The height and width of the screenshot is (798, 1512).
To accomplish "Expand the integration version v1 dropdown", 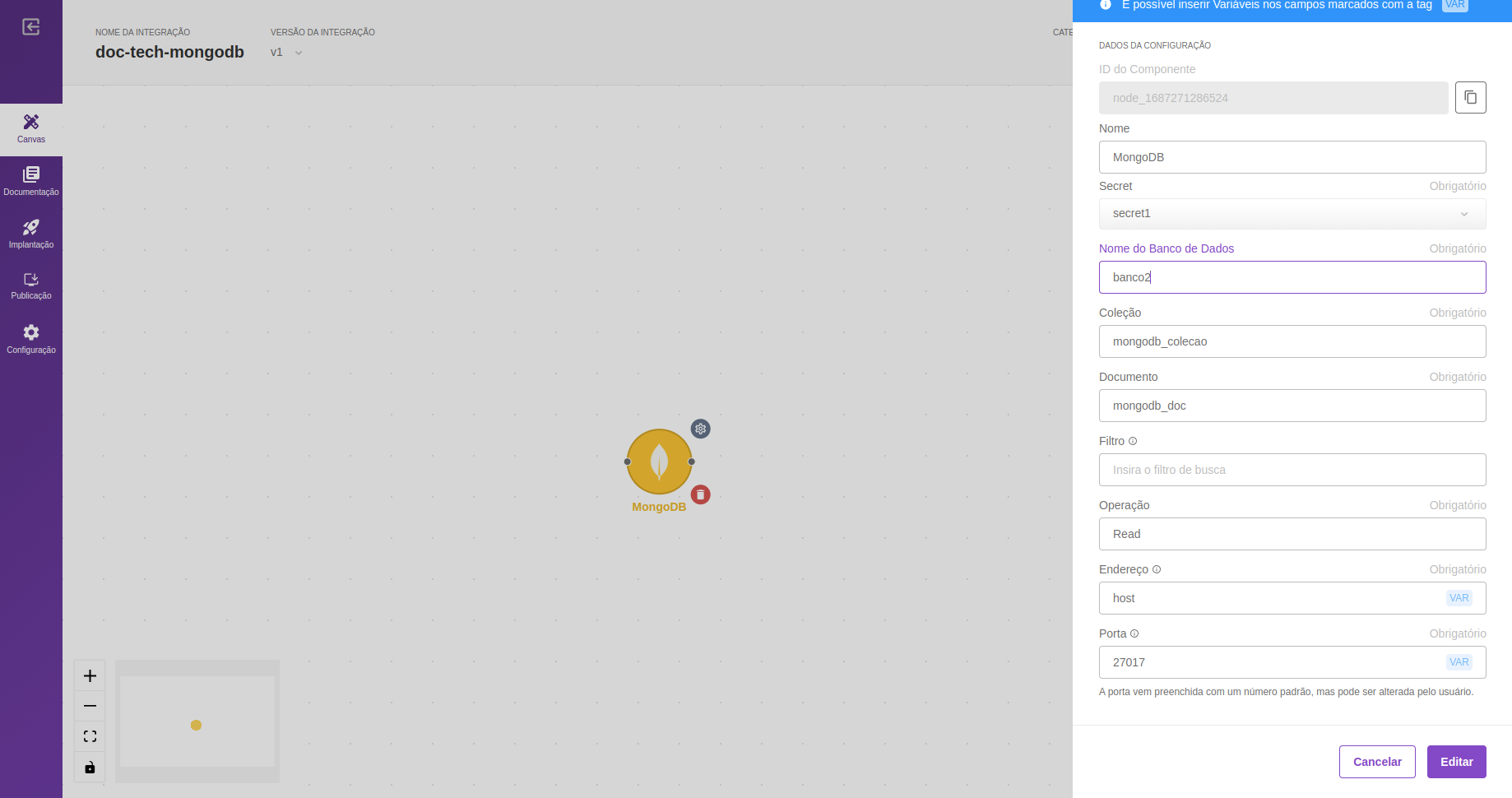I will pyautogui.click(x=287, y=53).
